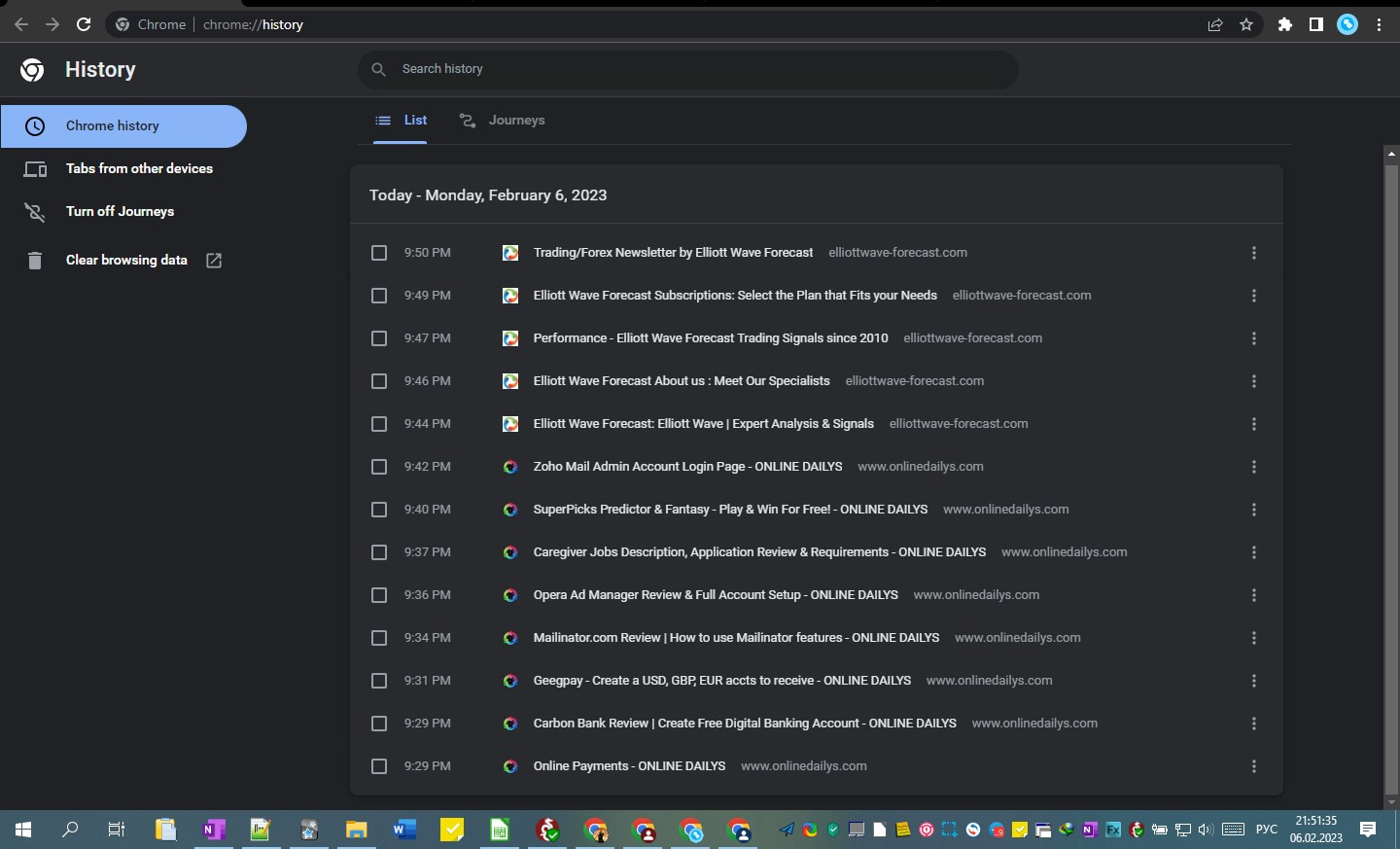This screenshot has height=849, width=1400.
Task: Check the 9:31 PM Geegpay entry
Action: (379, 681)
